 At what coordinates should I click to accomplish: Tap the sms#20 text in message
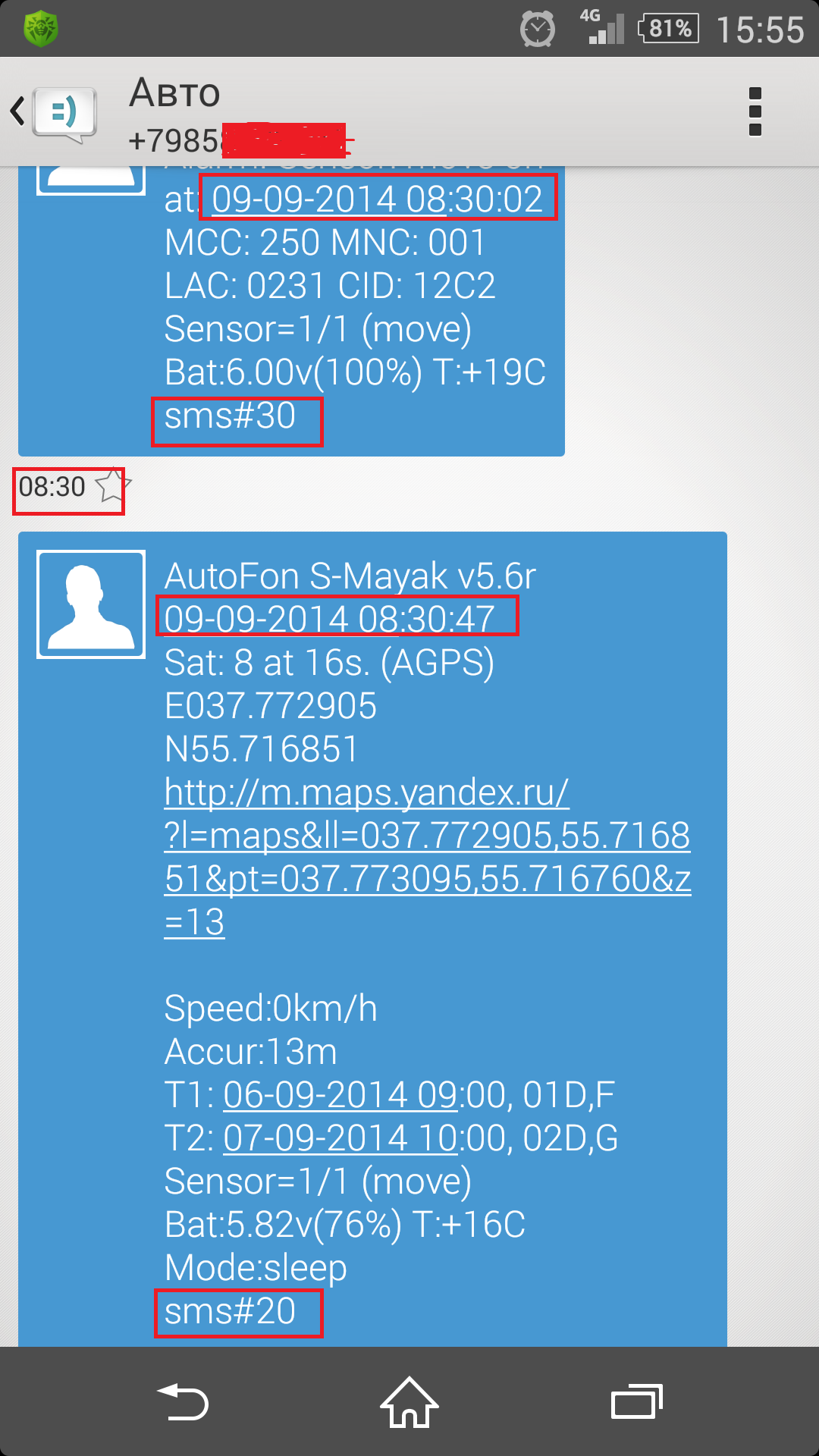point(230,1311)
